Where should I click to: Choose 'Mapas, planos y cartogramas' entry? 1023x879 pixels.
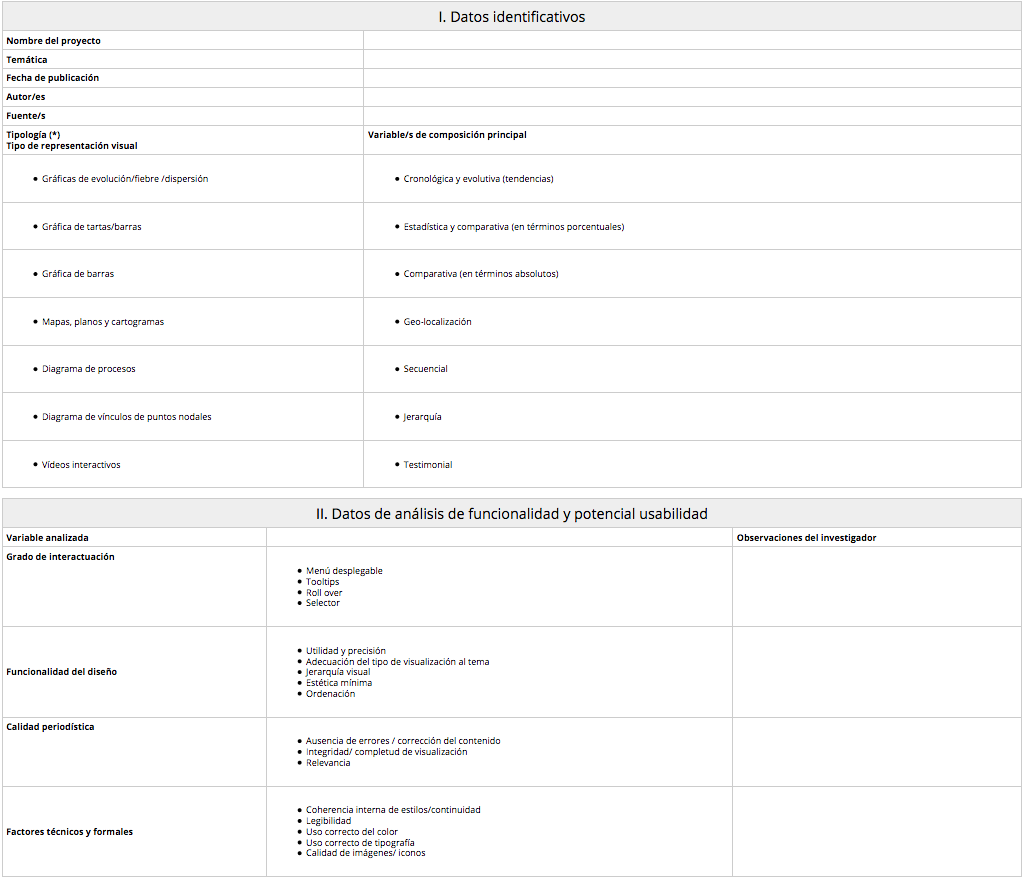pos(103,322)
